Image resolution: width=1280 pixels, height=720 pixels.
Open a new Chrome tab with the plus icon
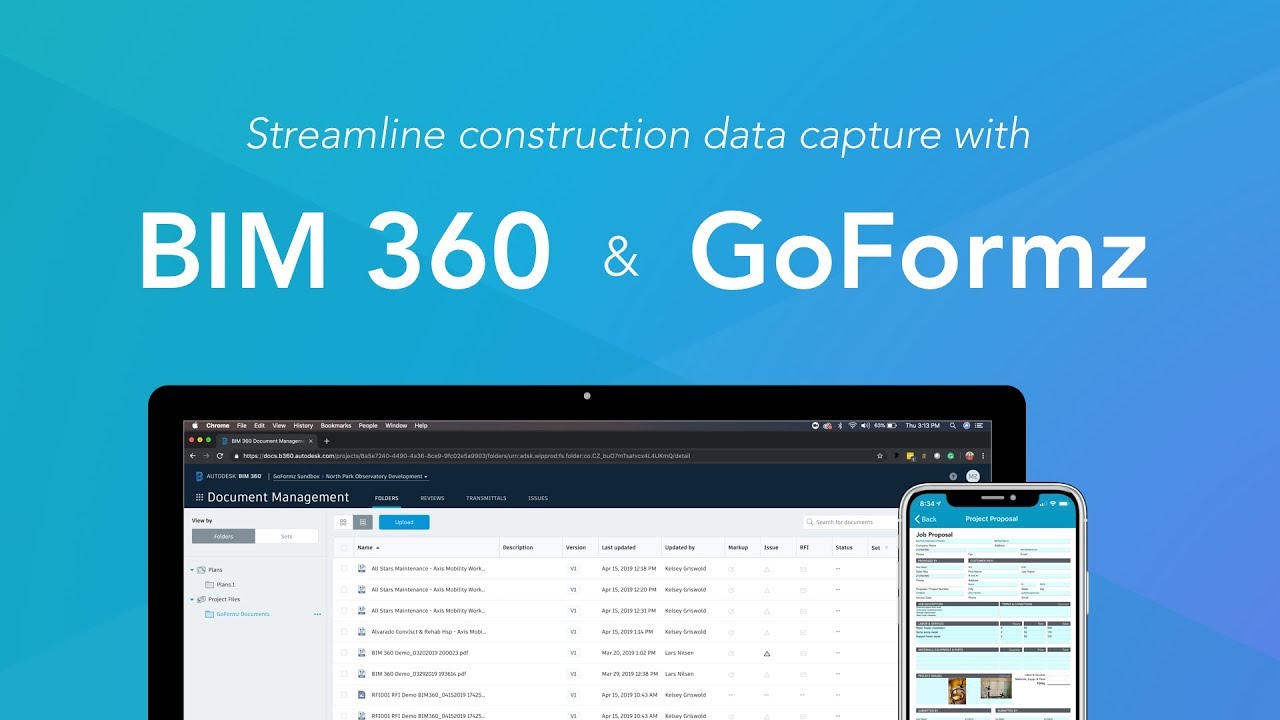coord(326,441)
